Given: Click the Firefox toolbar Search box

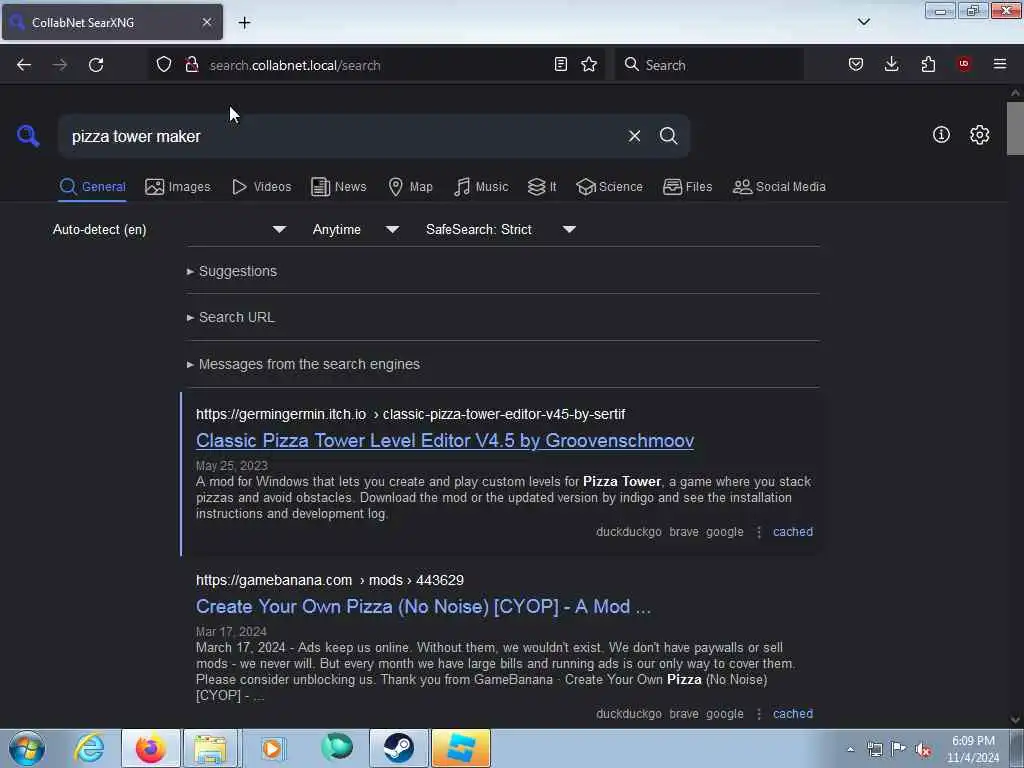Looking at the screenshot, I should [709, 65].
